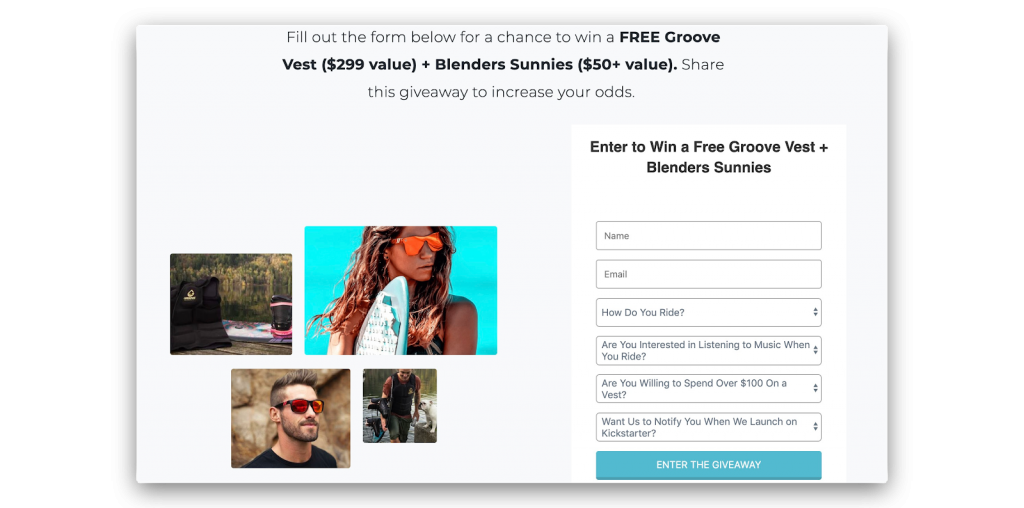Click the form heading Enter to Win
This screenshot has width=1024, height=508.
point(709,157)
